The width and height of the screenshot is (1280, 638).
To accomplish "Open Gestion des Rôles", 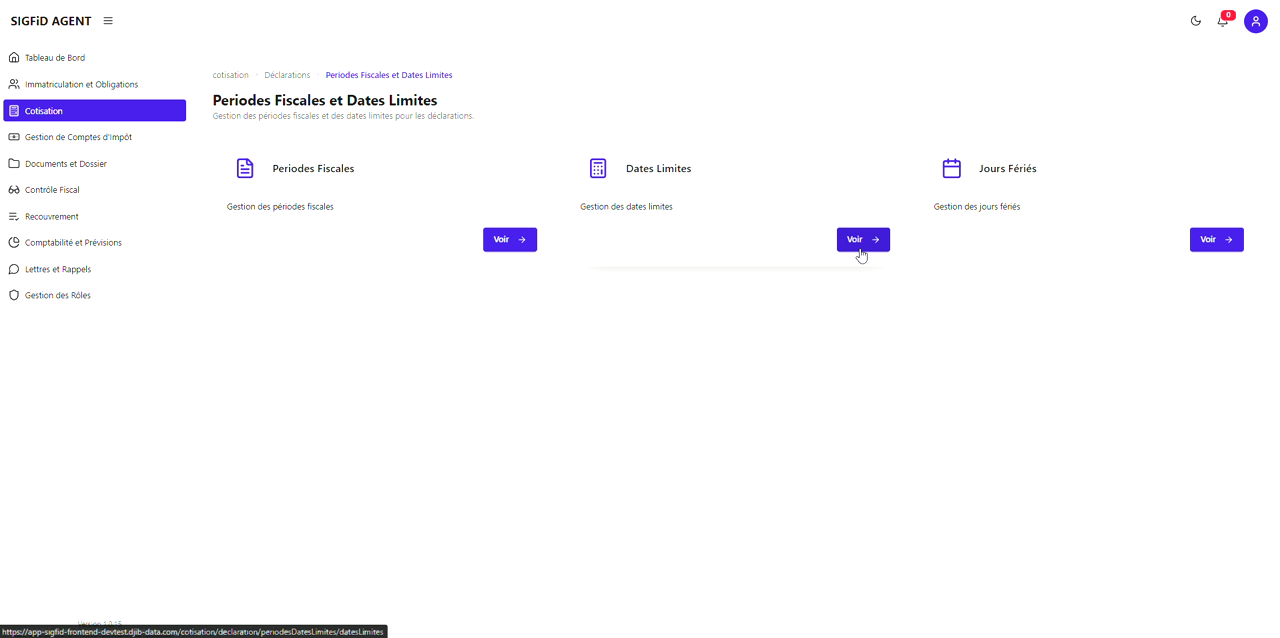I will pyautogui.click(x=57, y=296).
